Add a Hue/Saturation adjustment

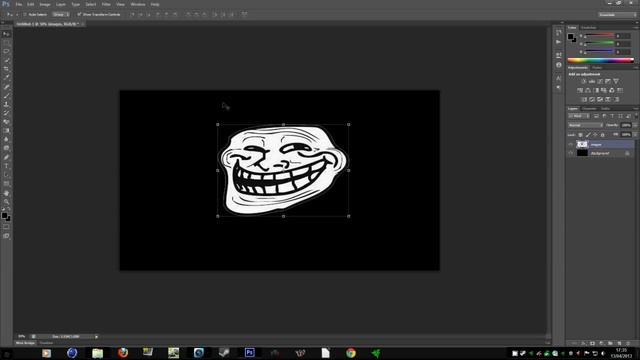point(580,90)
